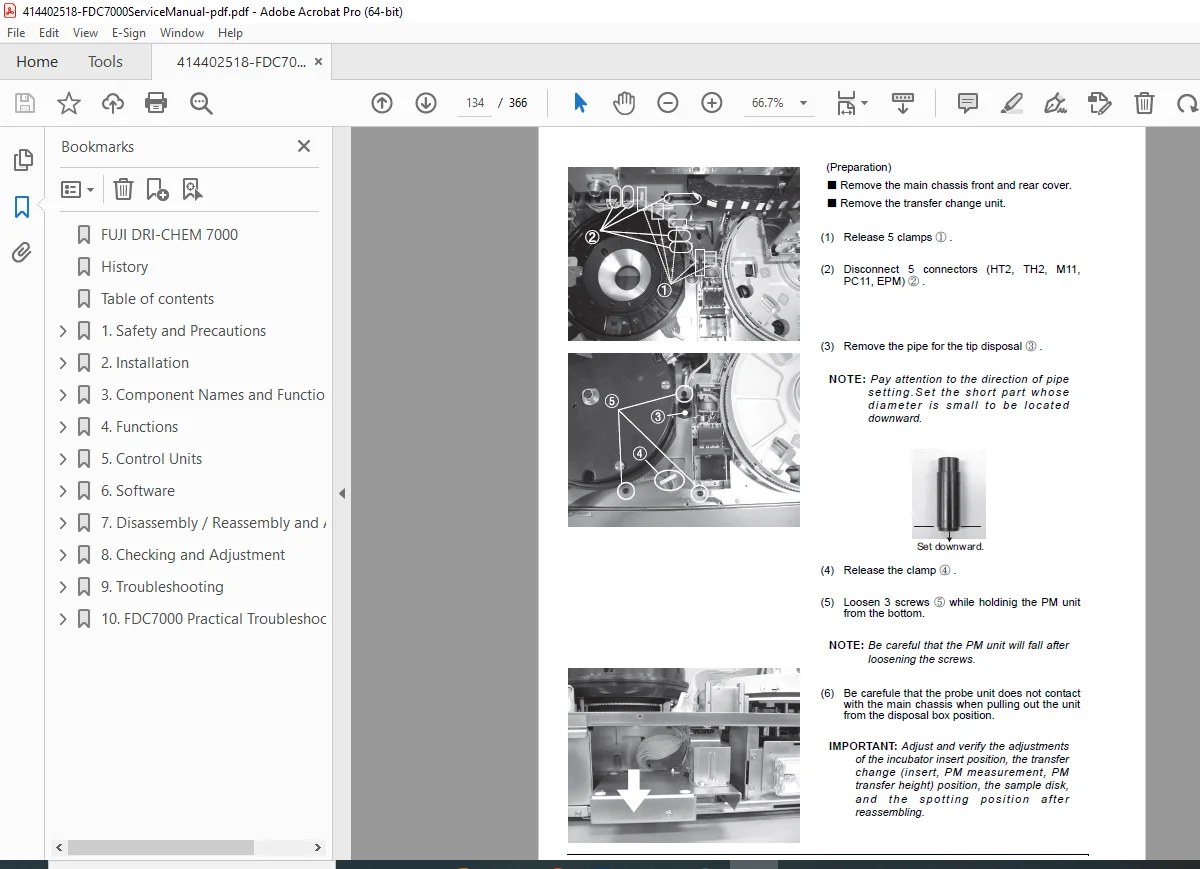Screen dimensions: 1200x869
Task: Delete the selected bookmark trash icon
Action: click(123, 189)
